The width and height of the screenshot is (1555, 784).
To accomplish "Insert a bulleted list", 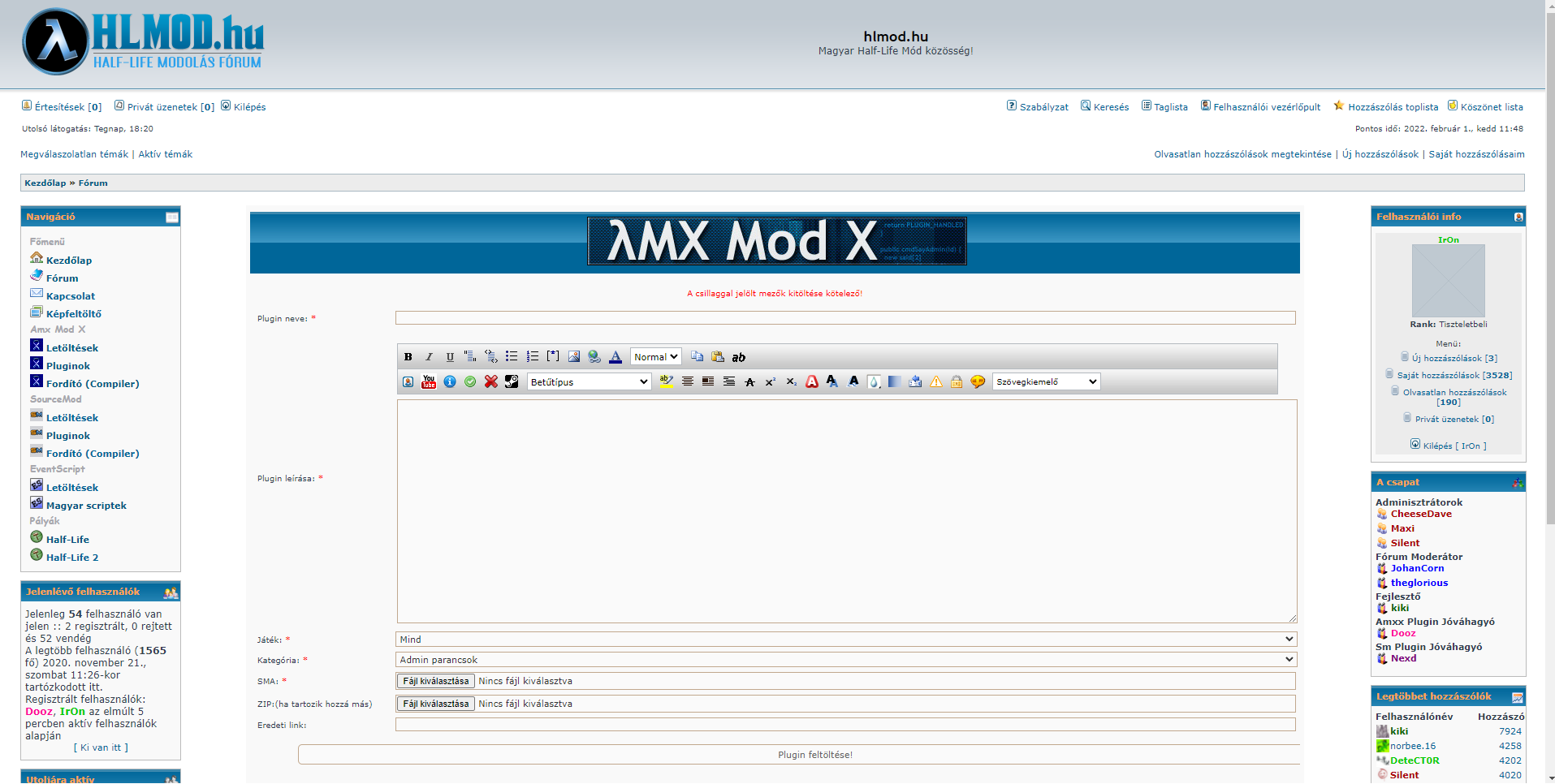I will pos(512,357).
